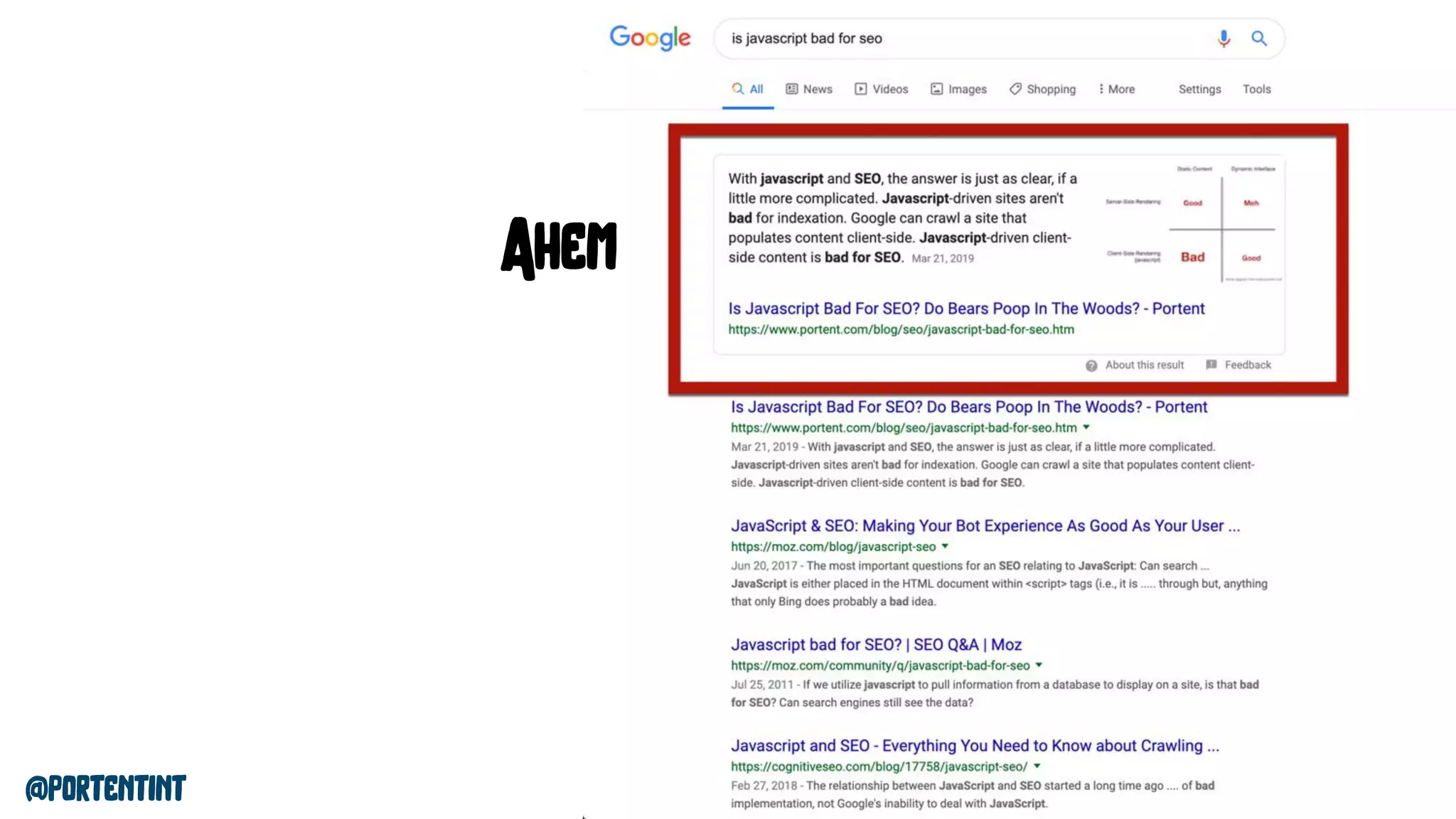Expand dropdown arrow beside moz.com/blog/javascript-seo URL
The image size is (1456, 819).
tap(945, 546)
